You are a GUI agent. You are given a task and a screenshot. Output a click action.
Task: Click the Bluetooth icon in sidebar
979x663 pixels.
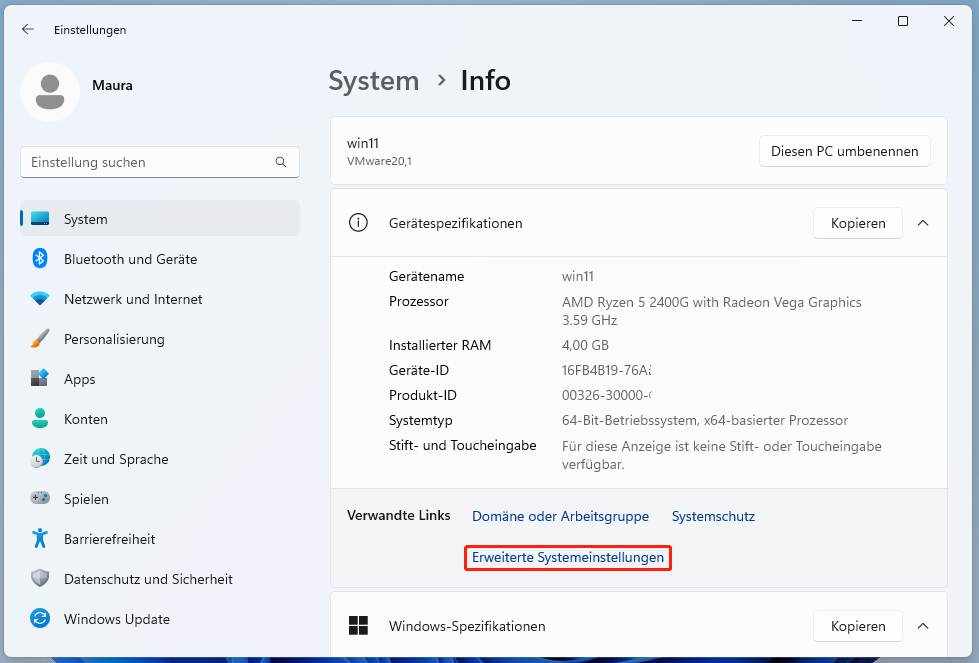(x=40, y=258)
